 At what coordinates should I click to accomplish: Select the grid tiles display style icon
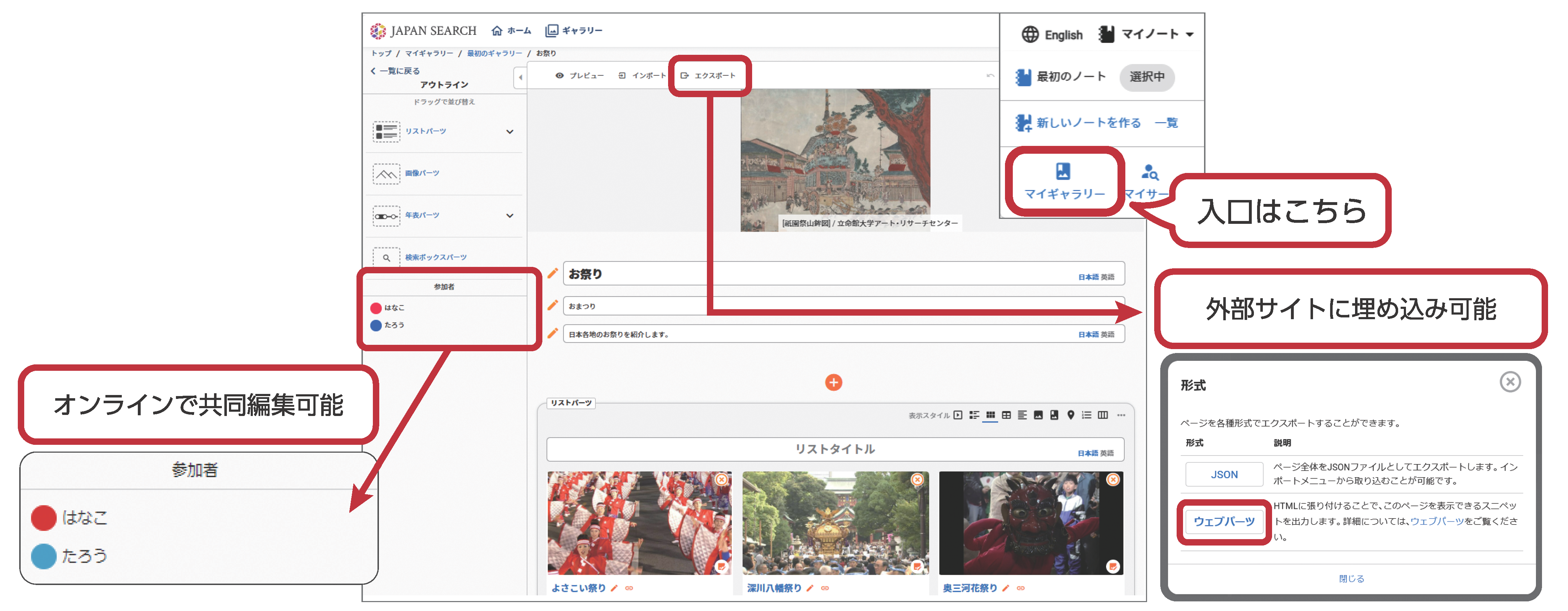coord(990,415)
